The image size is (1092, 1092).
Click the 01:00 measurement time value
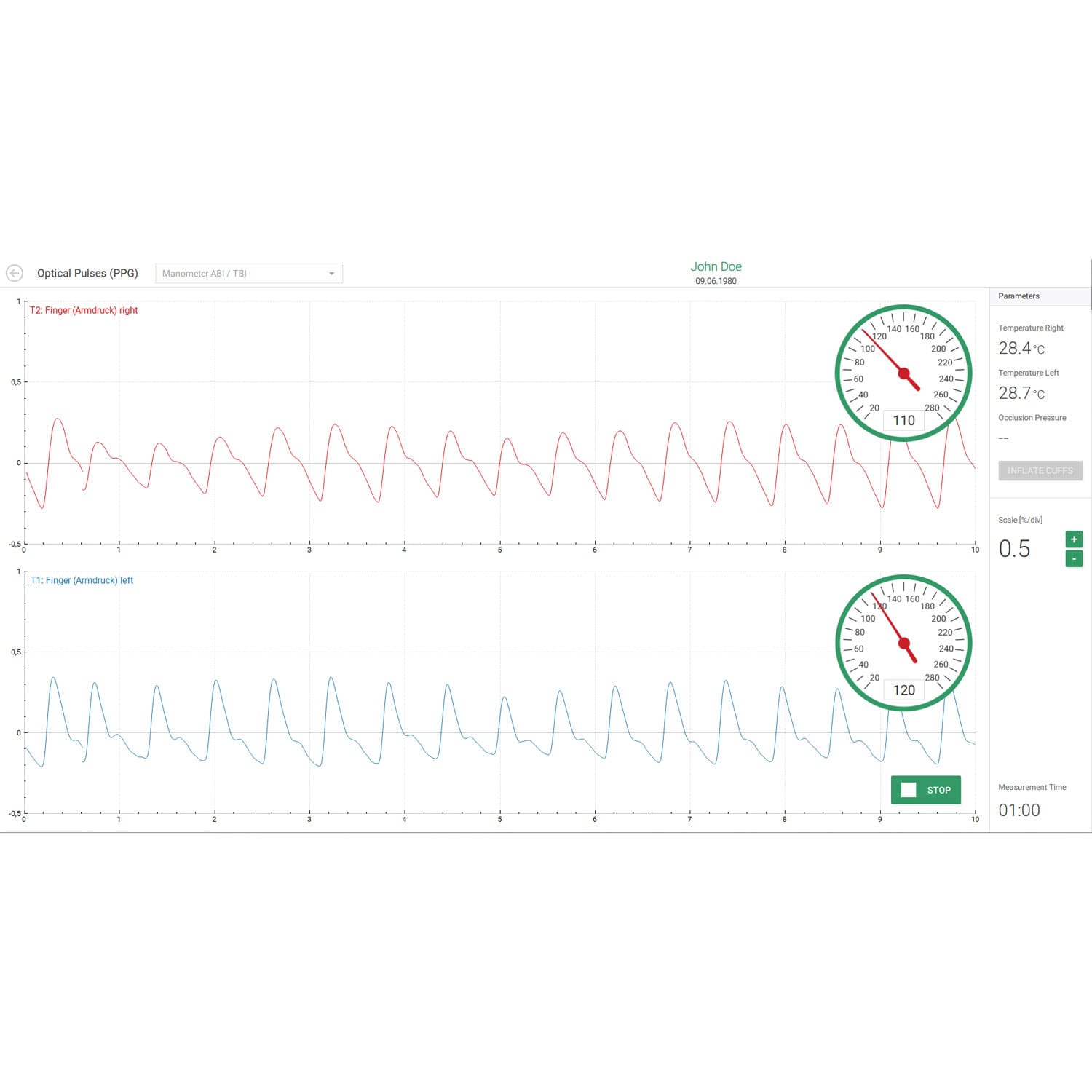pyautogui.click(x=1019, y=810)
